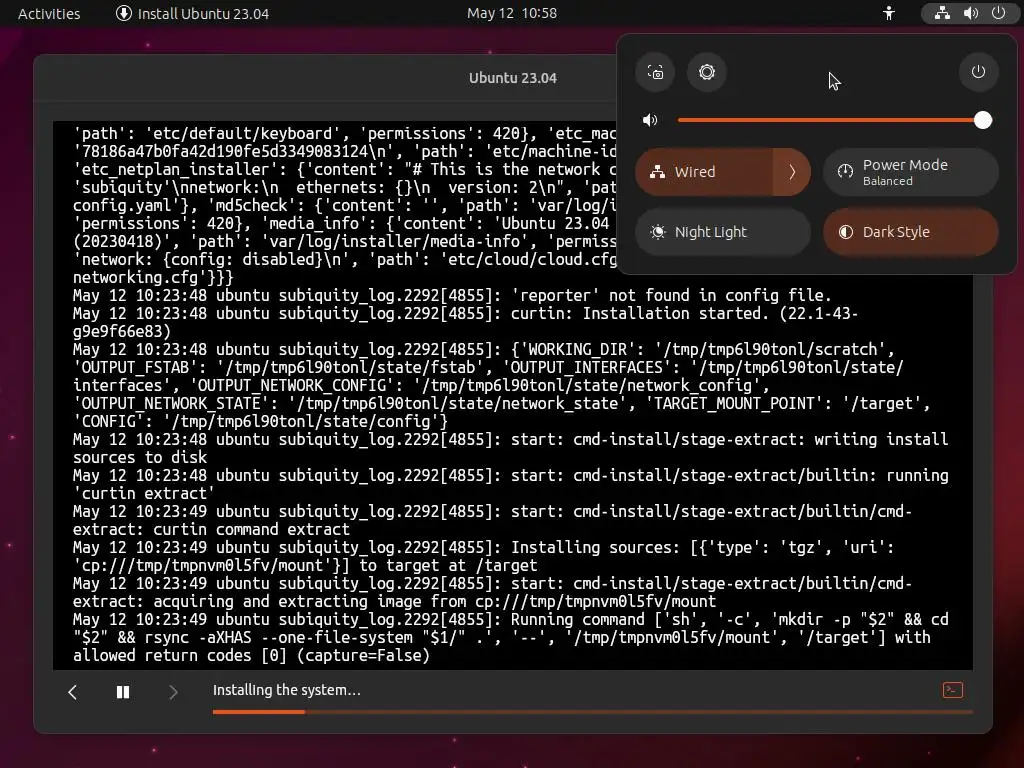Click 'networking.cfg' log line
This screenshot has height=768, width=1024.
[x=153, y=277]
